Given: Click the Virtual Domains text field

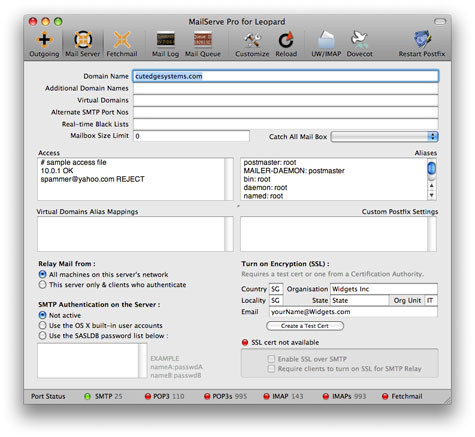Looking at the screenshot, I should coord(286,100).
